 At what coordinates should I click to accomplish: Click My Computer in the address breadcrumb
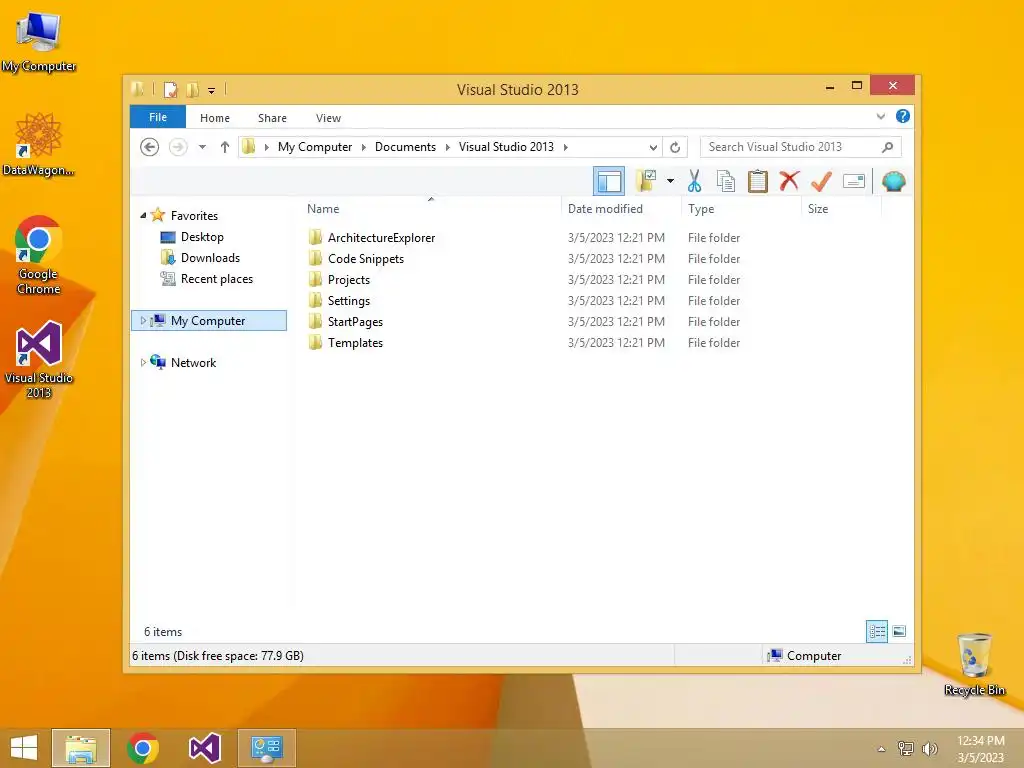point(315,147)
